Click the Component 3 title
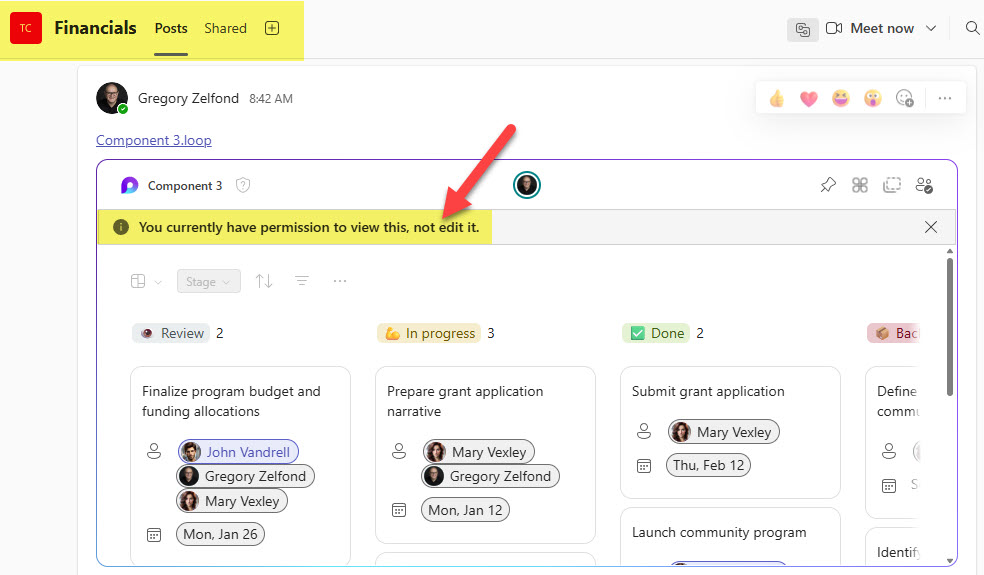Image resolution: width=984 pixels, height=575 pixels. (184, 186)
